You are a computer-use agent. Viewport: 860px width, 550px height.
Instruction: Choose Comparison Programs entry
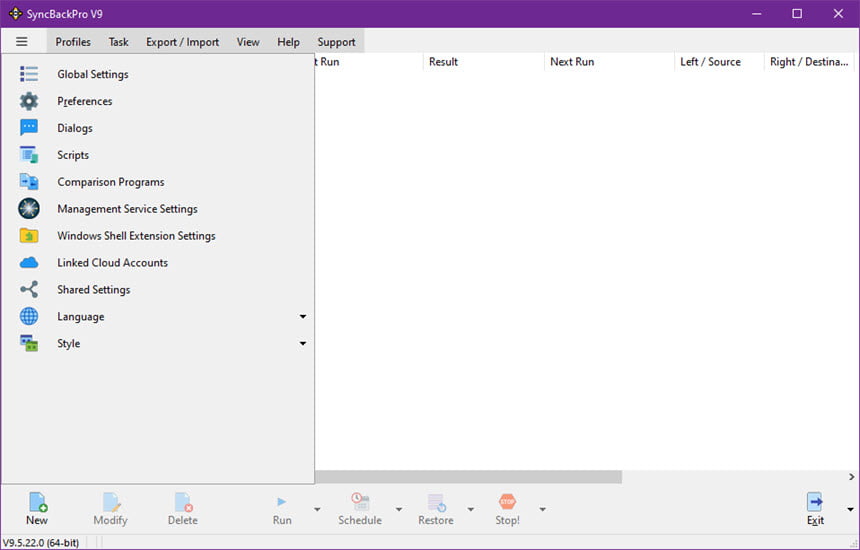point(157,182)
